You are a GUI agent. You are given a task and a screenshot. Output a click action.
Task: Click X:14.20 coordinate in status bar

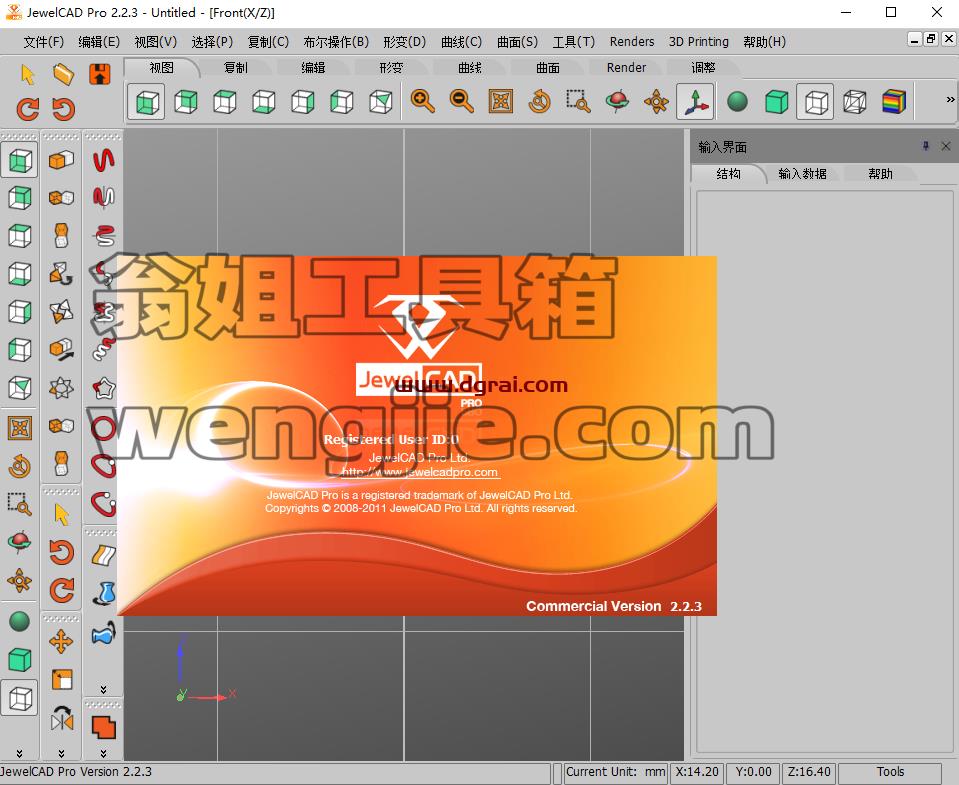coord(697,772)
